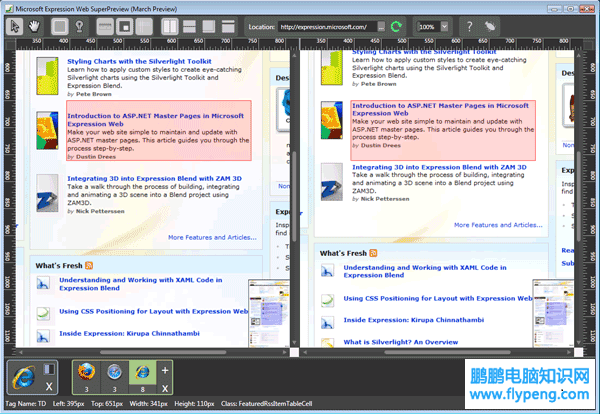
Task: Open the browse button beside Location
Action: click(381, 27)
